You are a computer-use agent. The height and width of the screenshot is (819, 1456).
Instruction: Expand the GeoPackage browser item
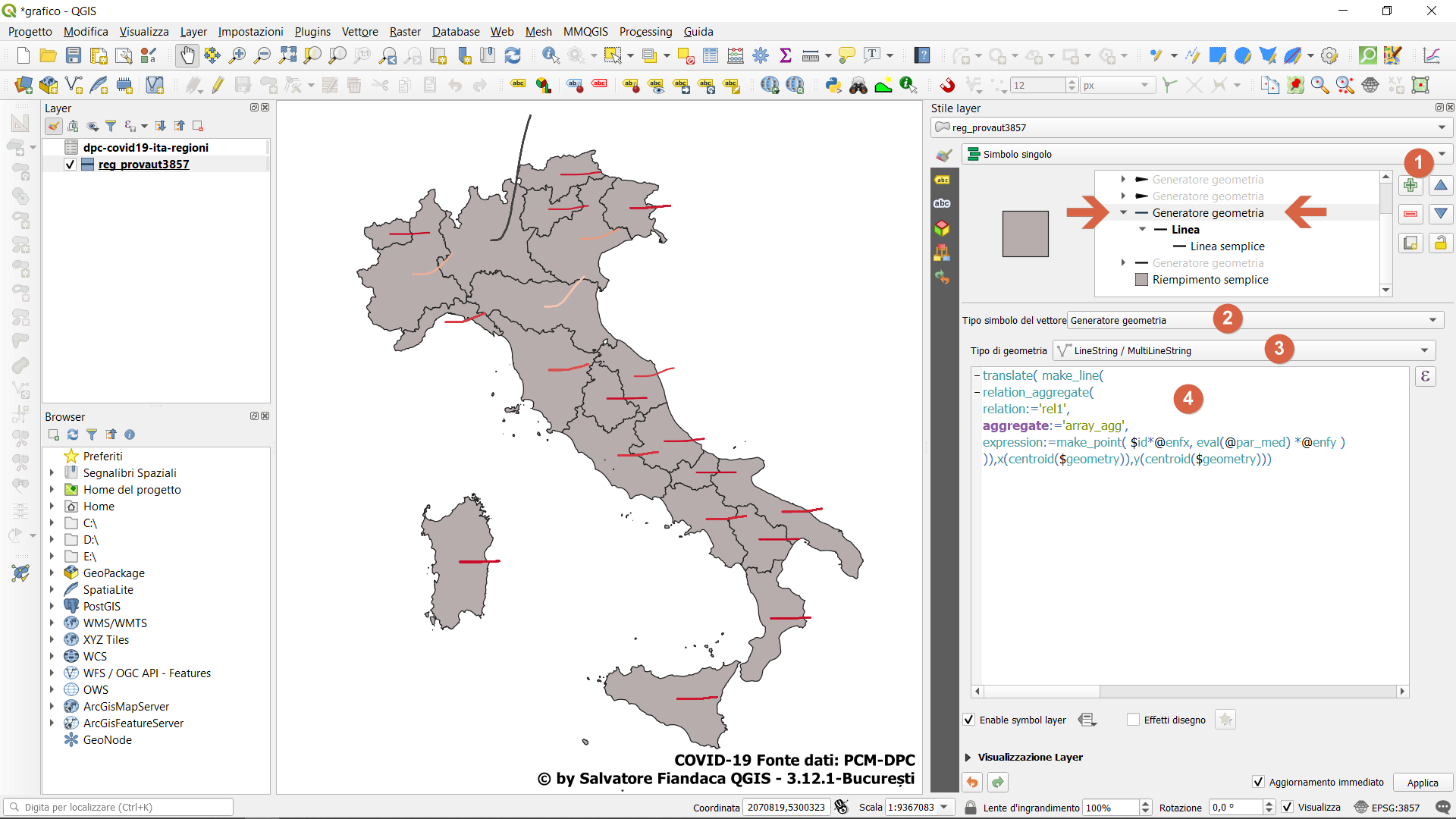(52, 573)
